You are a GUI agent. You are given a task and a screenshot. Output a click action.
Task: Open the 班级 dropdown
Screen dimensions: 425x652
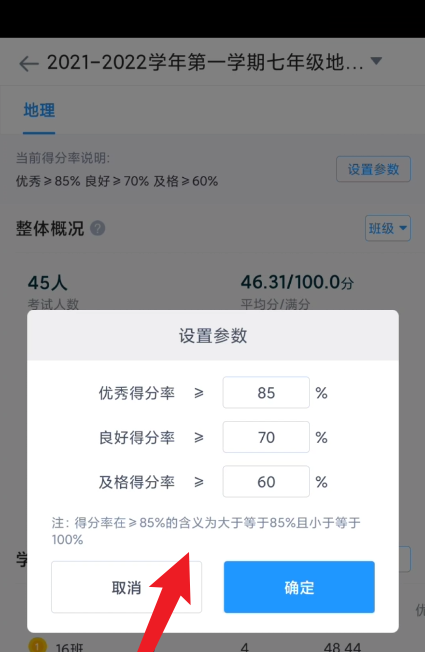click(388, 228)
